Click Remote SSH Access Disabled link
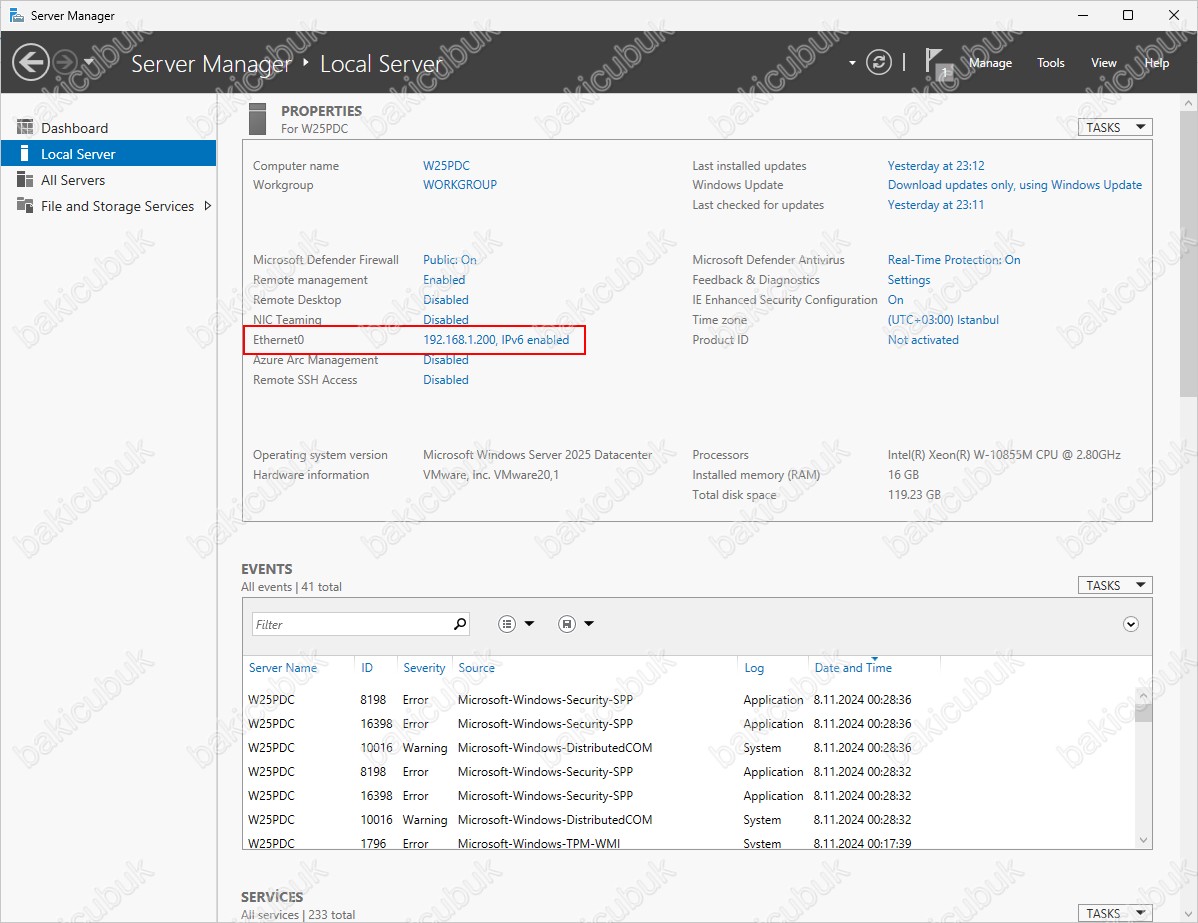This screenshot has height=923, width=1198. tap(446, 380)
